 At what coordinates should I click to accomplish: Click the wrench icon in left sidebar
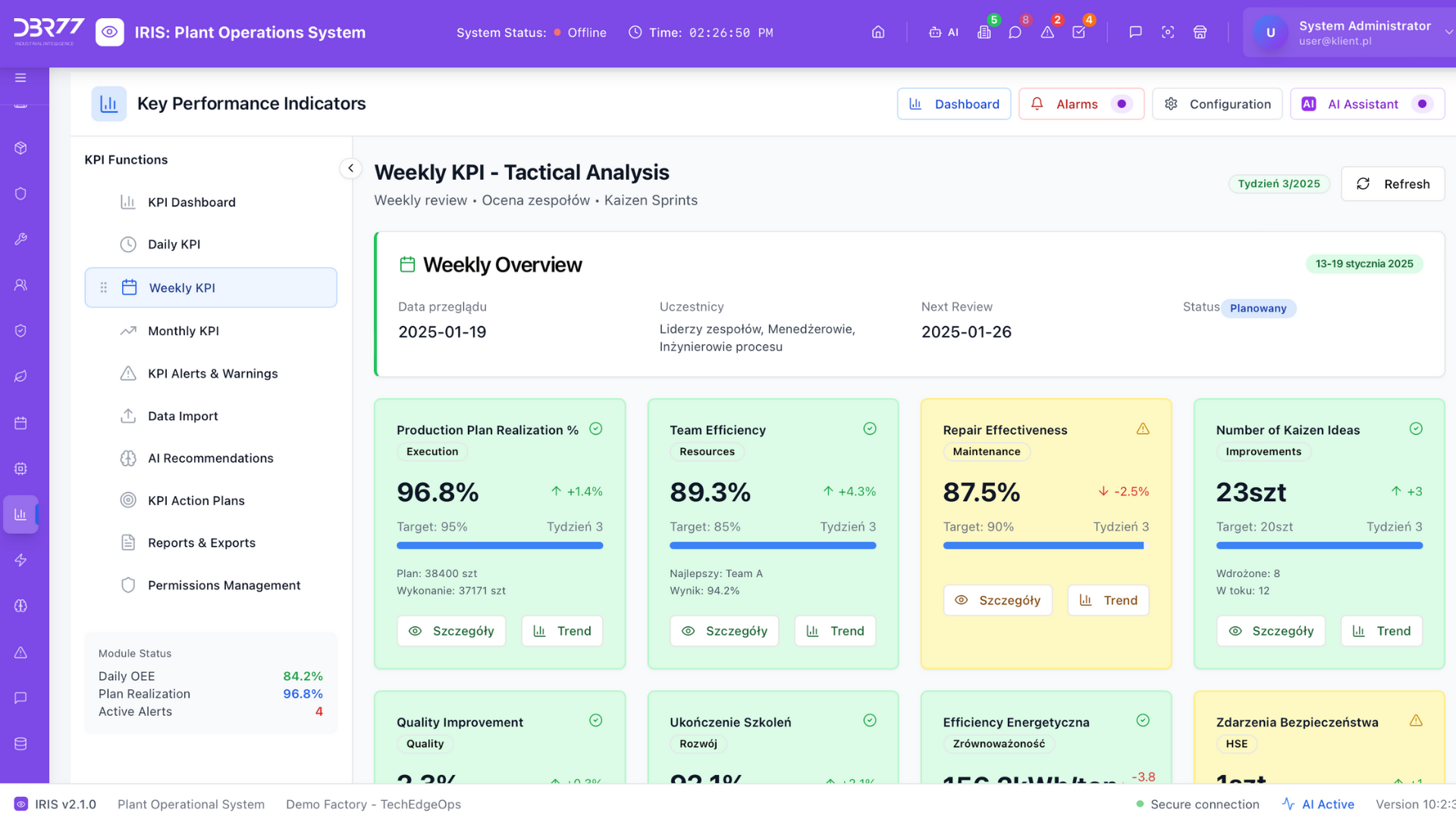[x=20, y=239]
